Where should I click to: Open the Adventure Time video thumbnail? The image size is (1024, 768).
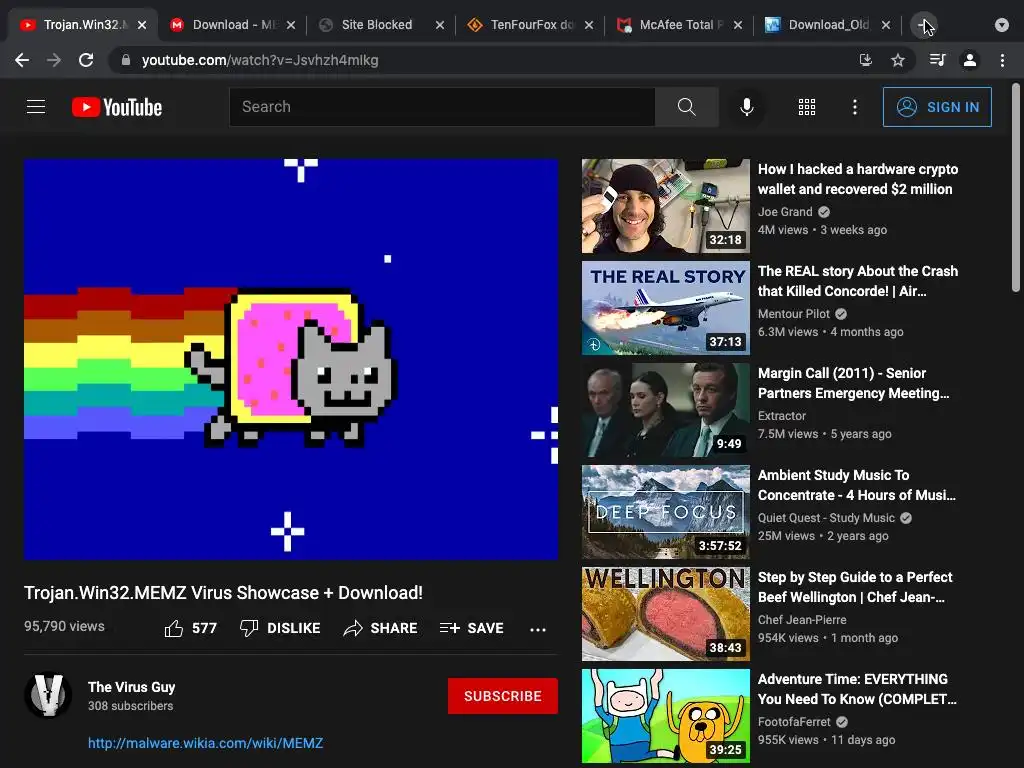(665, 716)
